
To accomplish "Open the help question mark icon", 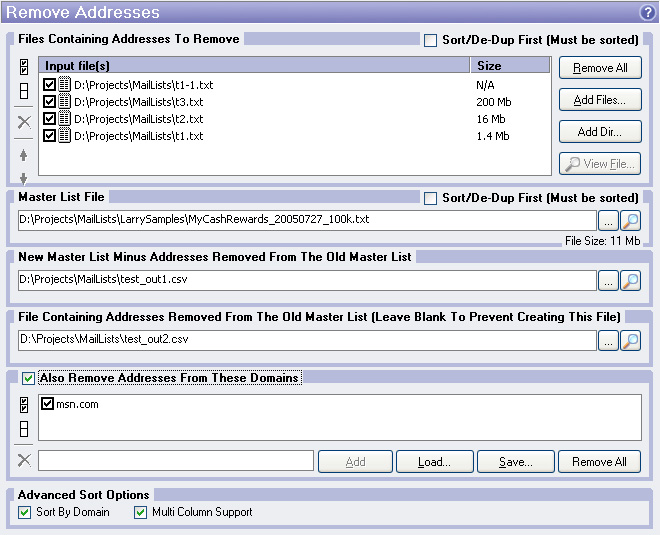I will [647, 13].
